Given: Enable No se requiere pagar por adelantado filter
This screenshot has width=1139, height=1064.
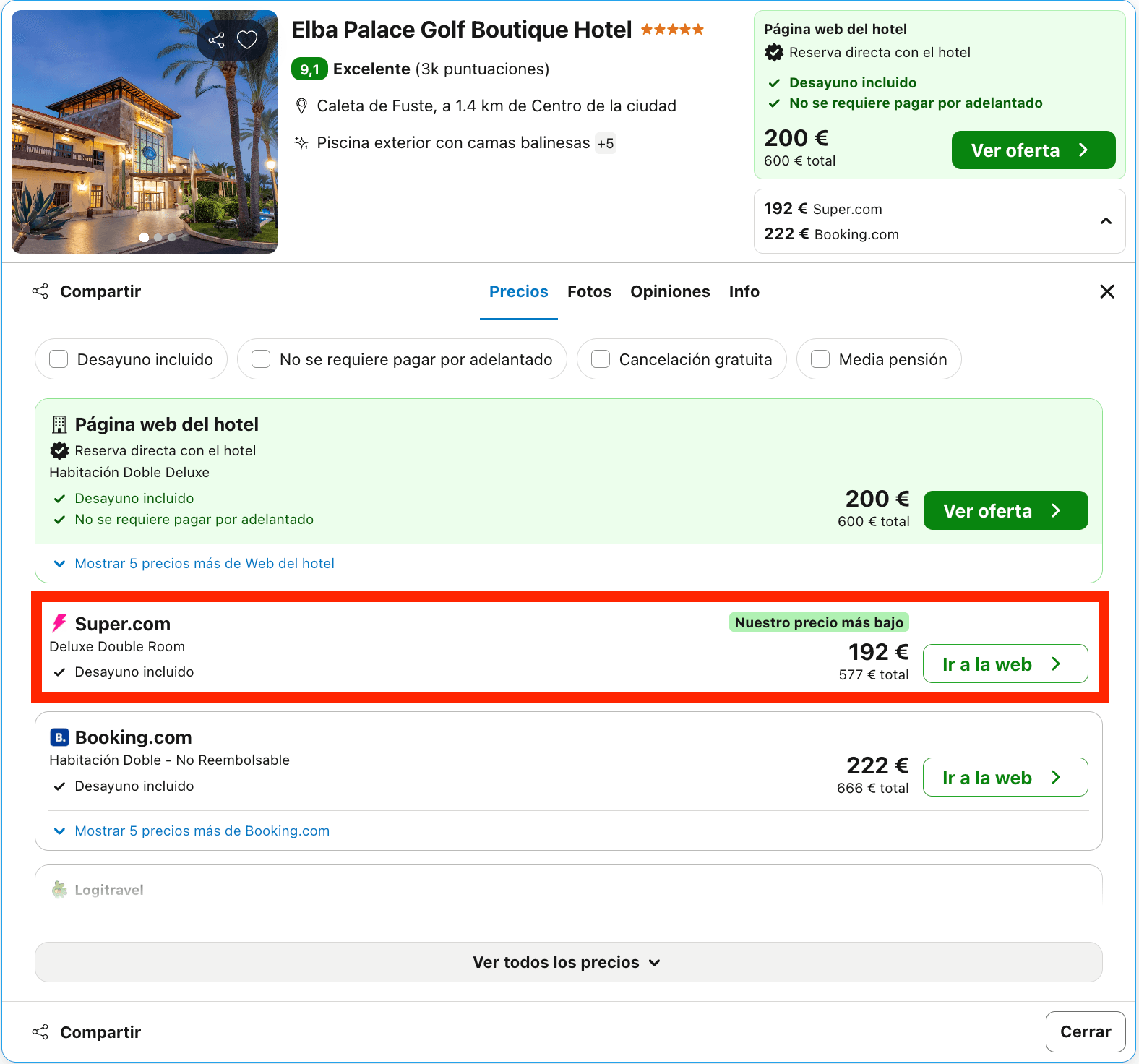Looking at the screenshot, I should (261, 359).
